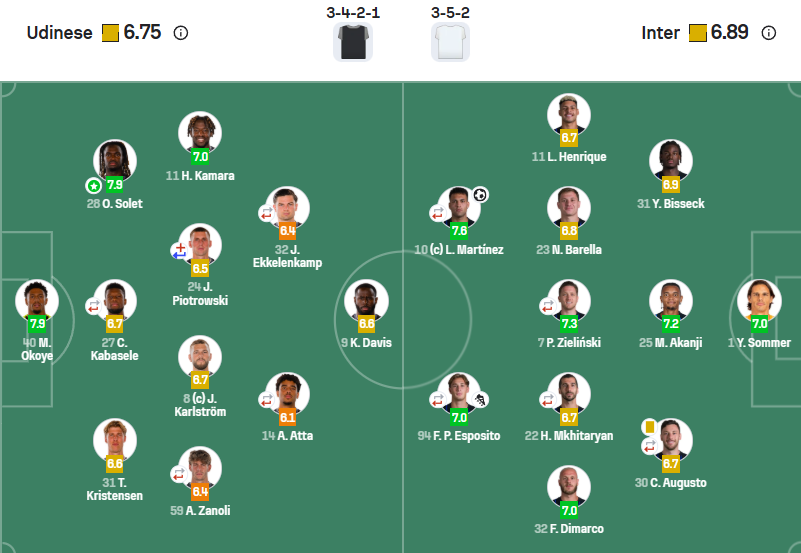801x553 pixels.
Task: Click the N. Barella name label
Action: click(x=568, y=249)
